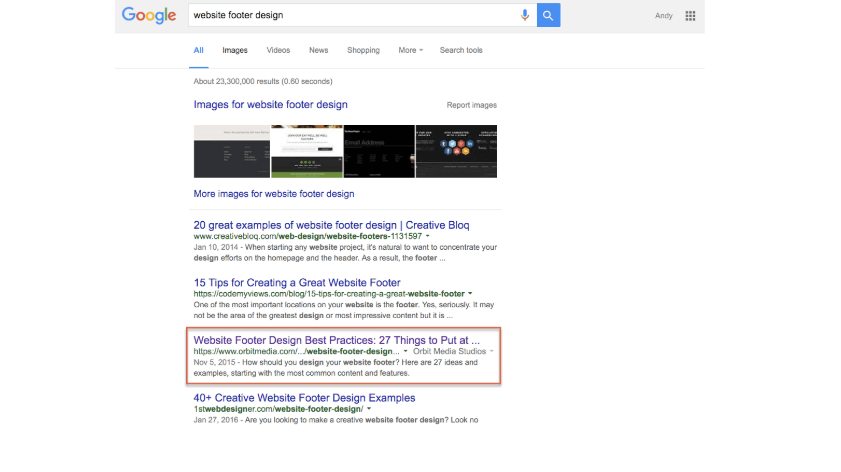Click the Nov 5, 2015 snippet text
This screenshot has width=841, height=472.
tap(336, 368)
